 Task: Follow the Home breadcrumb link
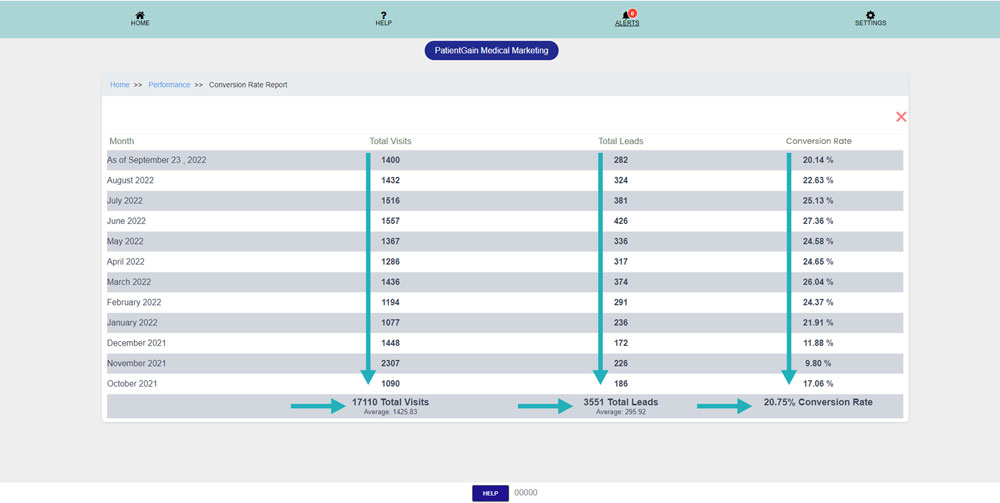pos(119,85)
